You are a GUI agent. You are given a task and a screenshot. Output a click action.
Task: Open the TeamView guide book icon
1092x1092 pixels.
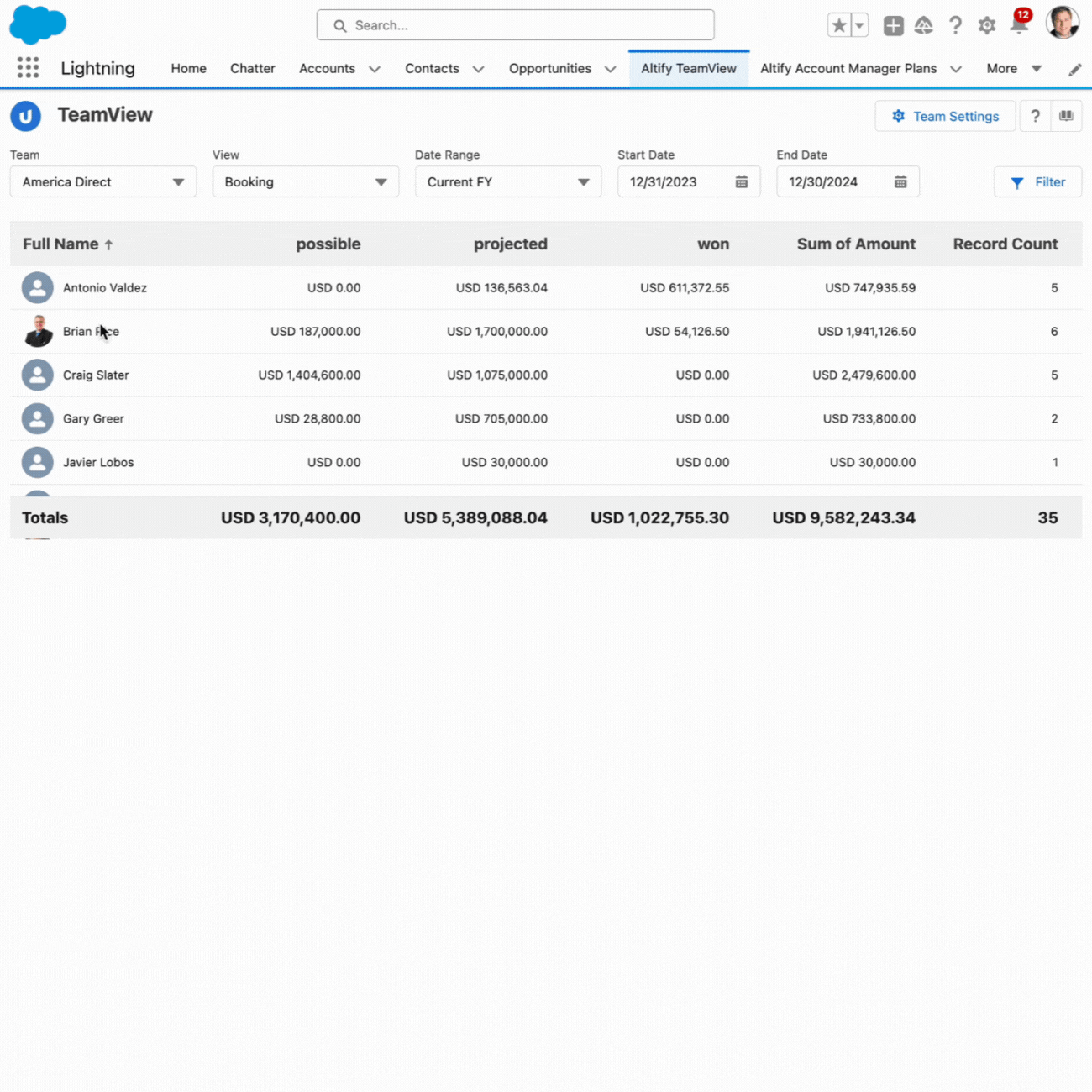(1066, 116)
